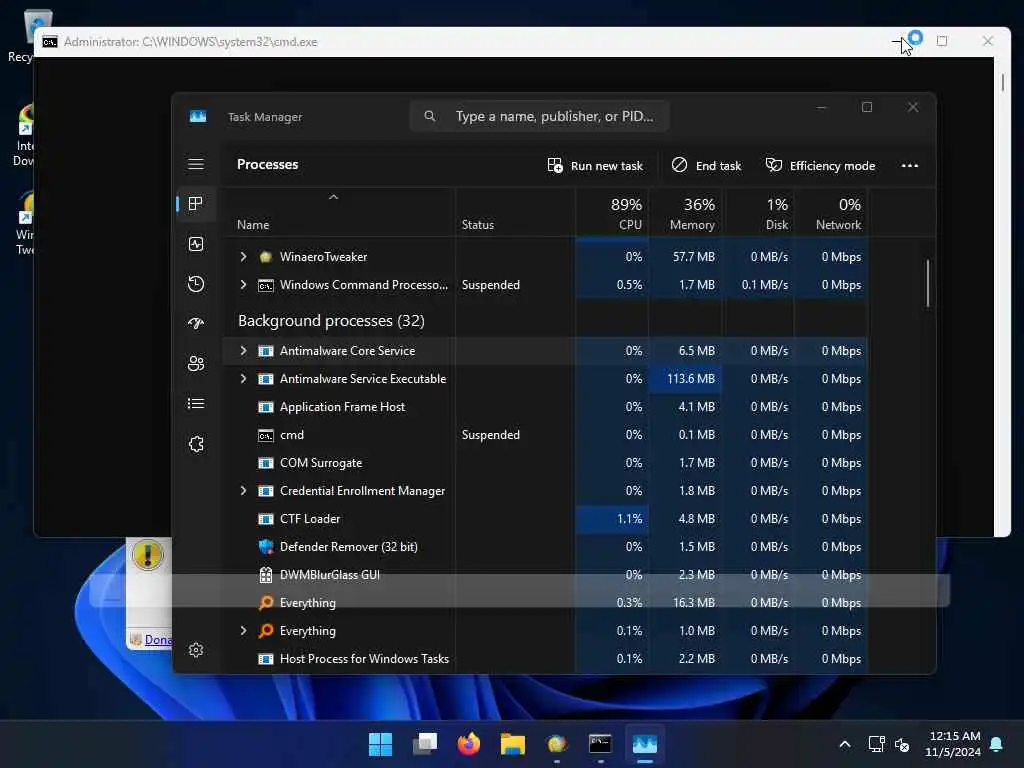1024x768 pixels.
Task: Open the Windows Start menu
Action: (380, 744)
